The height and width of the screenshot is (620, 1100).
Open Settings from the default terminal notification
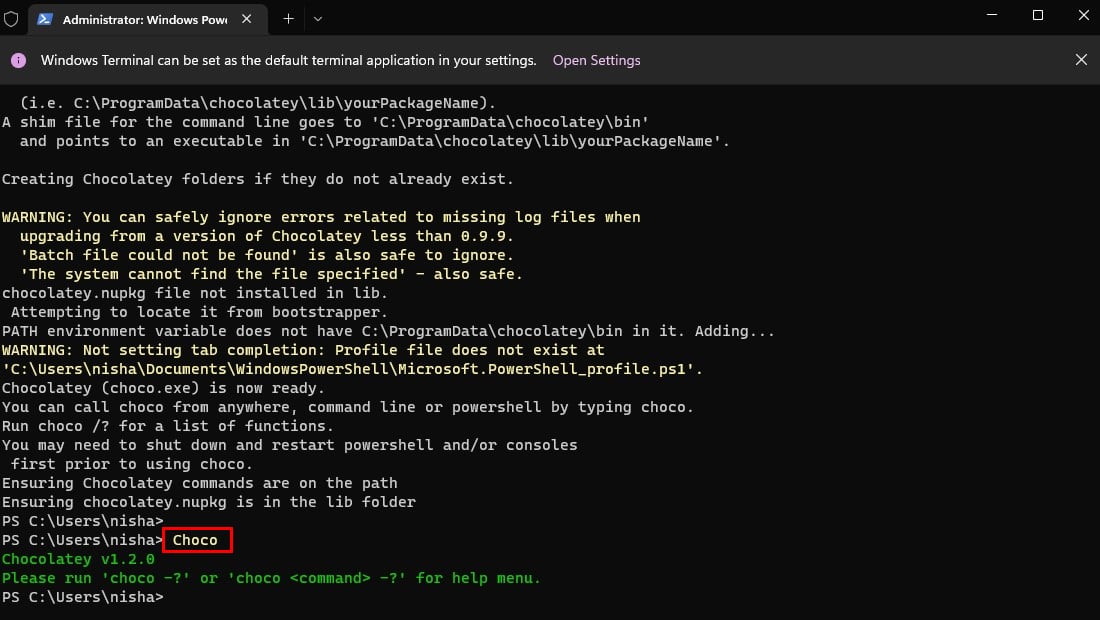click(x=596, y=60)
